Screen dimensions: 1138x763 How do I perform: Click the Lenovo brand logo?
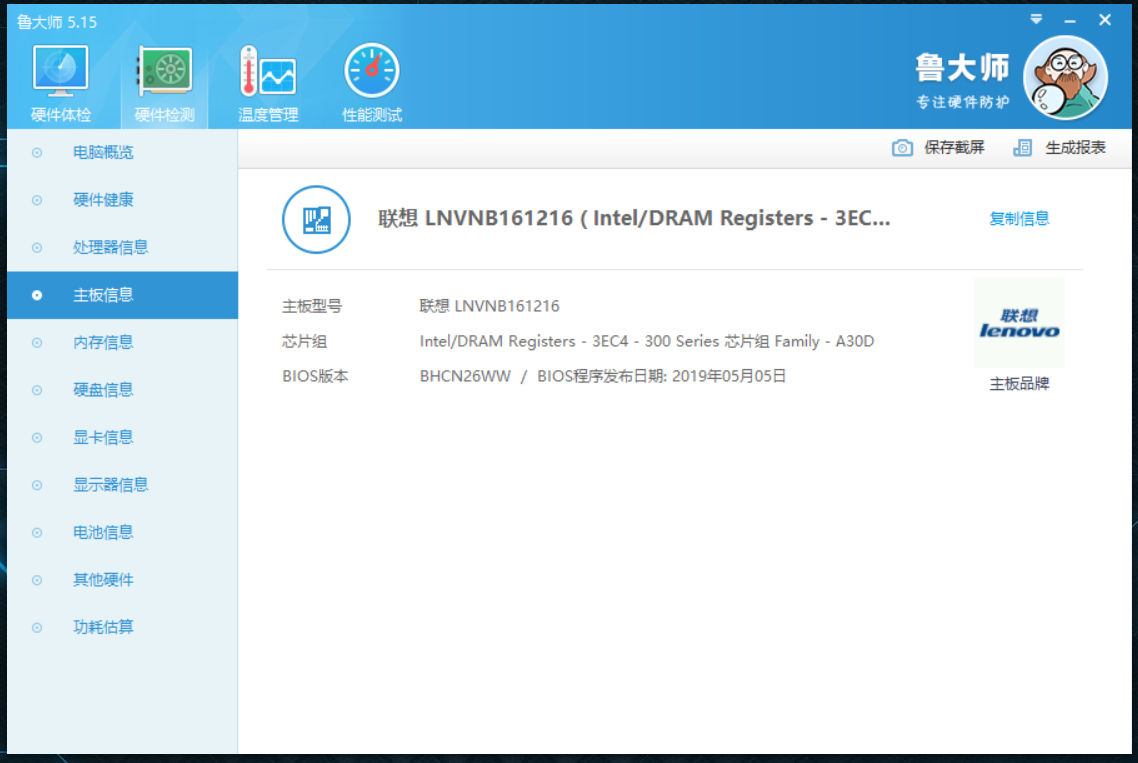click(1019, 323)
